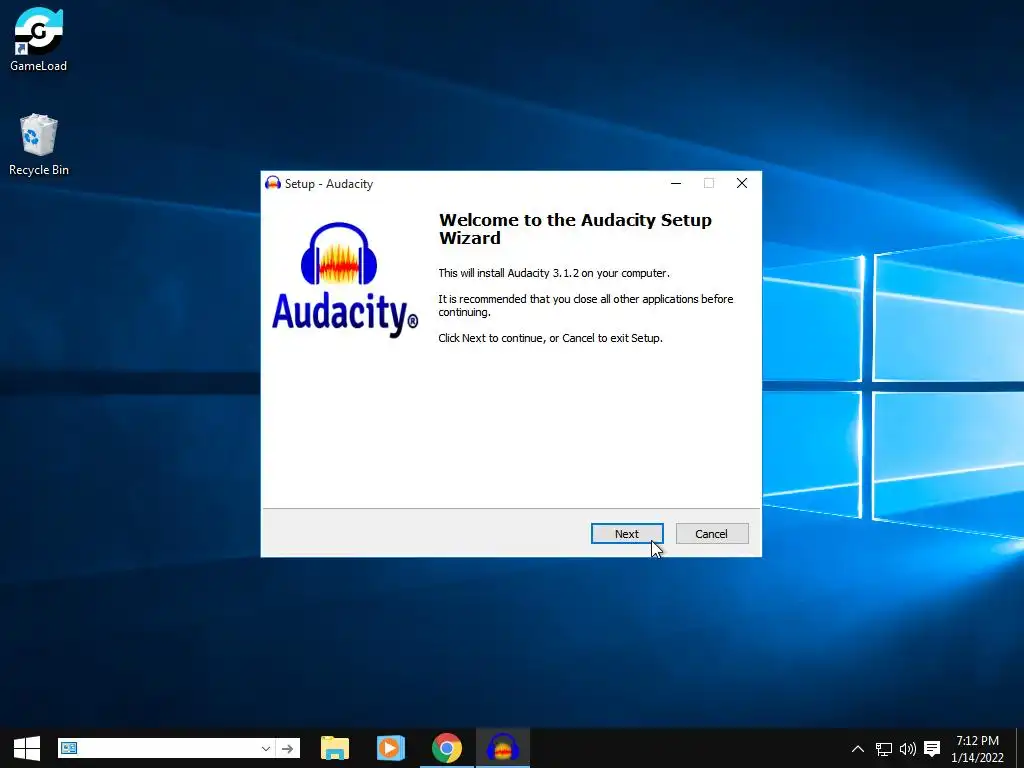Select the Audacity setup taskbar icon

point(502,748)
